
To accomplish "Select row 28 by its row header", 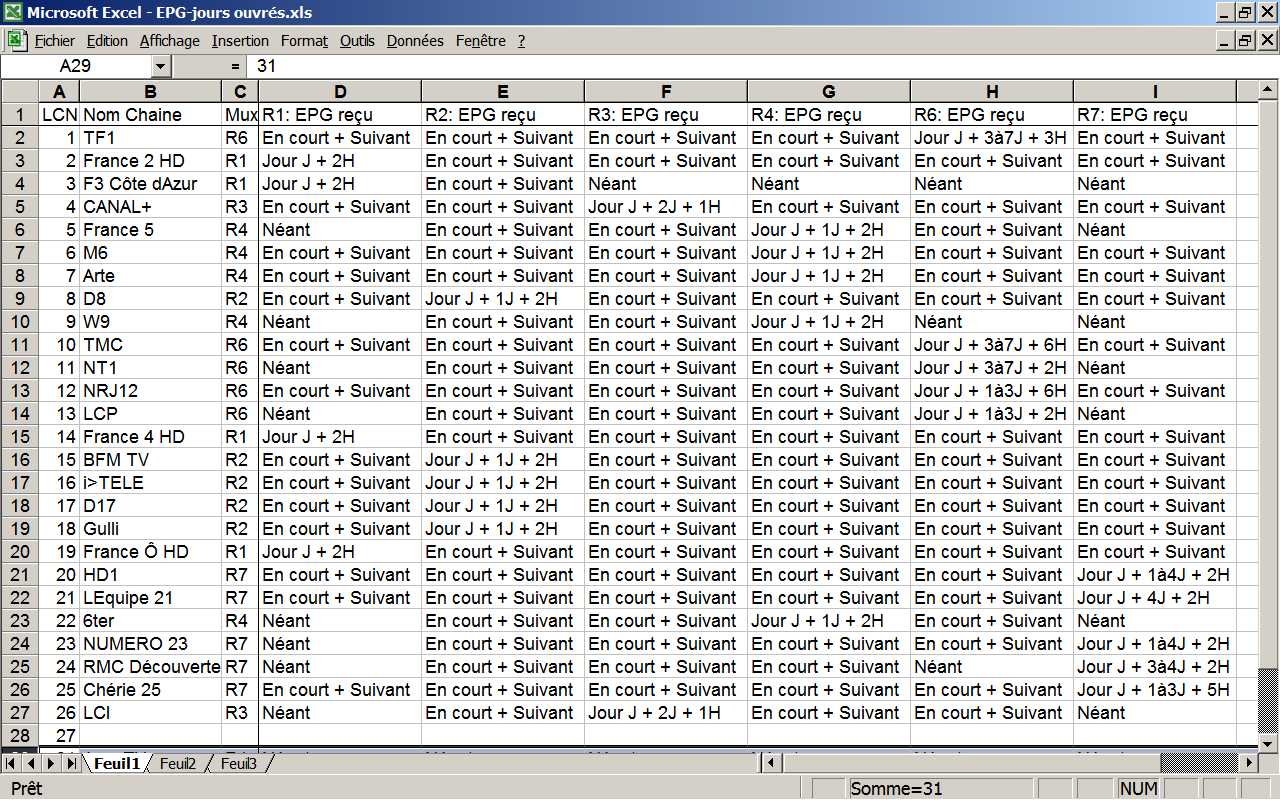I will (x=19, y=736).
